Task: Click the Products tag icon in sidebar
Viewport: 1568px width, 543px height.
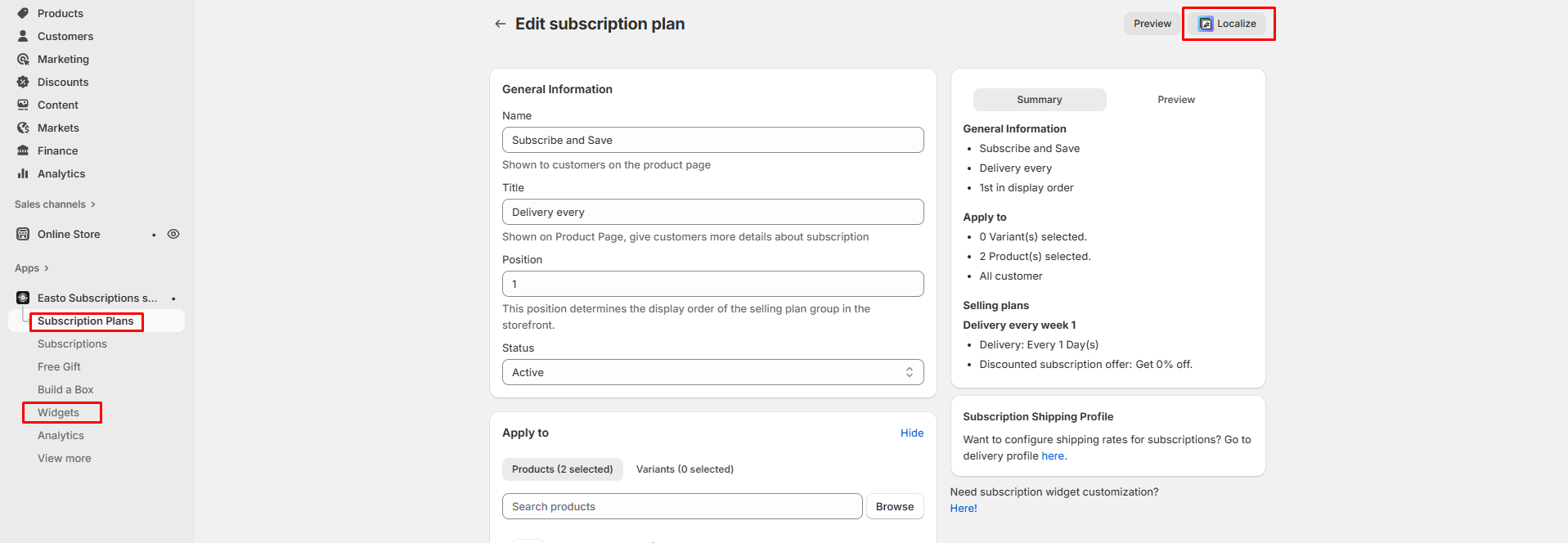Action: [x=23, y=13]
